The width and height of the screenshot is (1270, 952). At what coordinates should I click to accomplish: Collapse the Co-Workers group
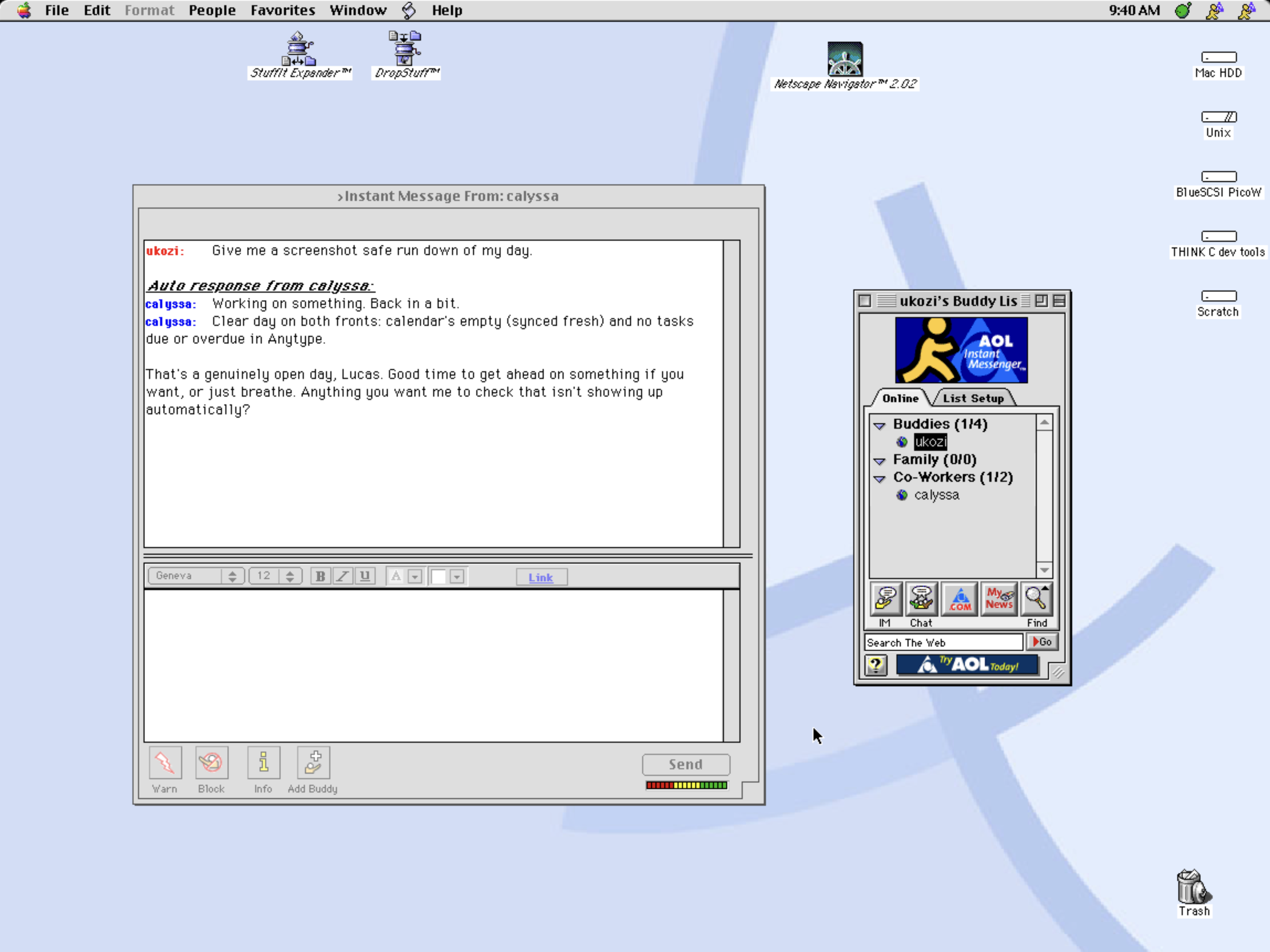pyautogui.click(x=879, y=478)
